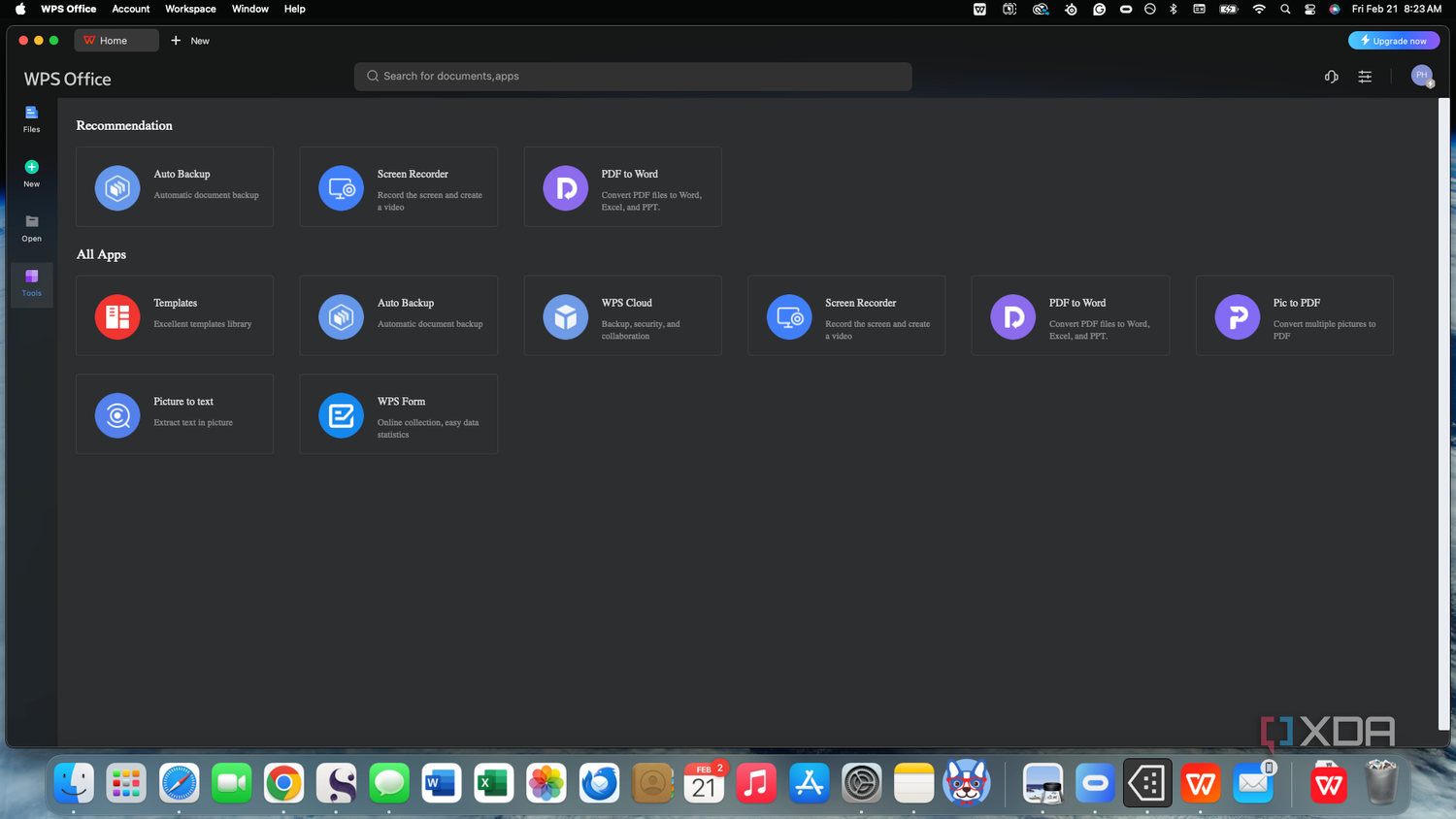Click the Upgrade now button
The height and width of the screenshot is (819, 1456).
(x=1394, y=41)
